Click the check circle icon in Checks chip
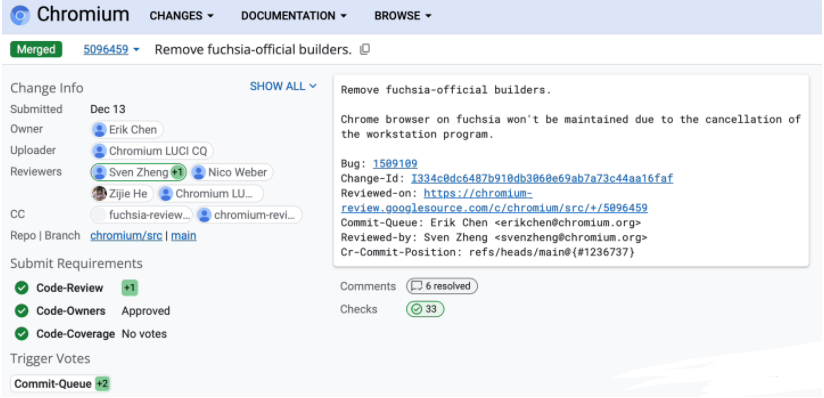 coord(417,309)
